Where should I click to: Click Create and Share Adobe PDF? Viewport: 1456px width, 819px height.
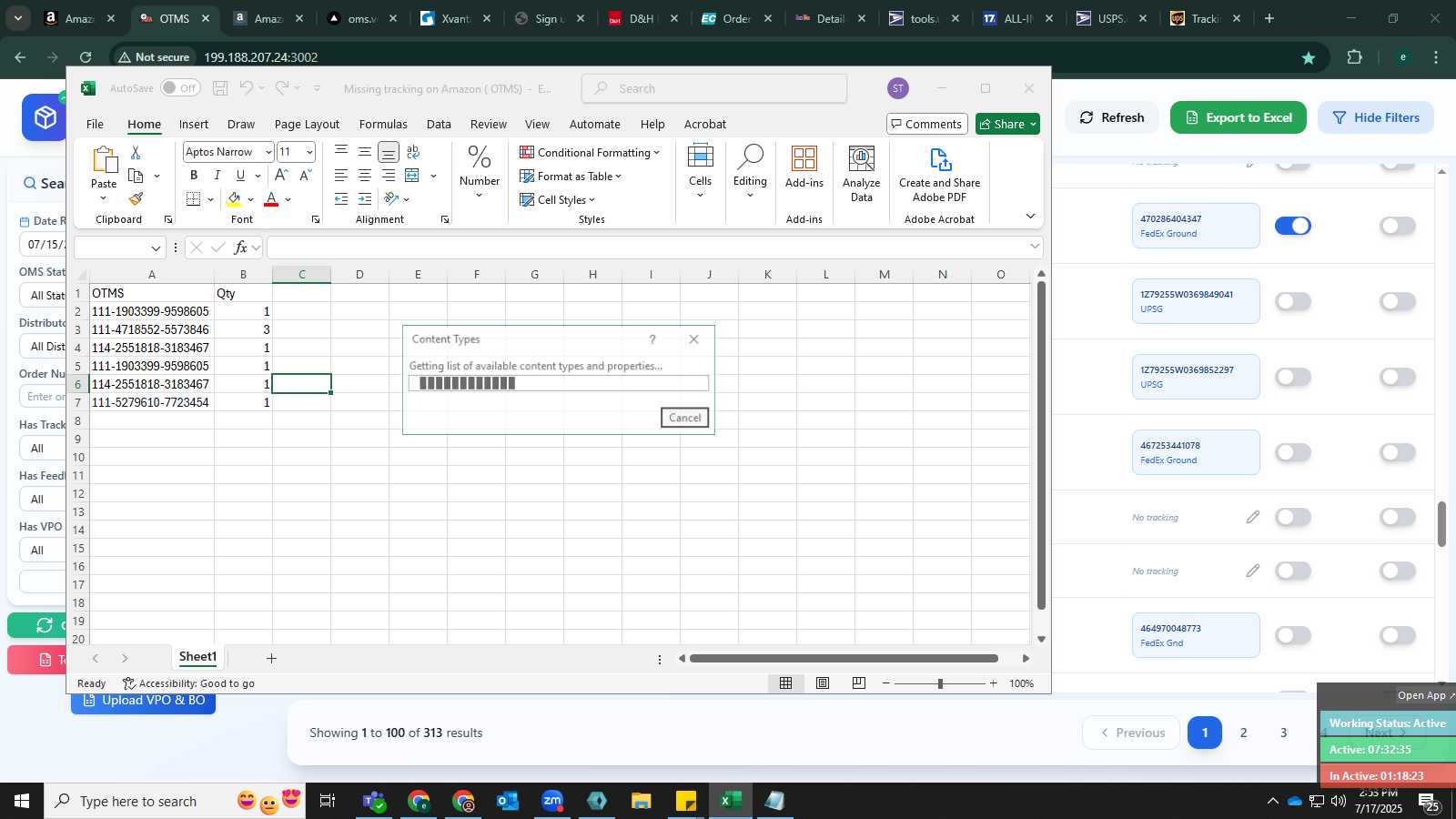coord(940,174)
